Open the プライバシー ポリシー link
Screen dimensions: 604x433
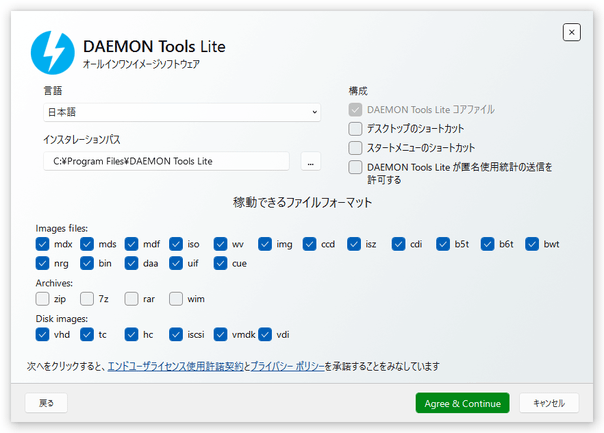click(x=287, y=366)
